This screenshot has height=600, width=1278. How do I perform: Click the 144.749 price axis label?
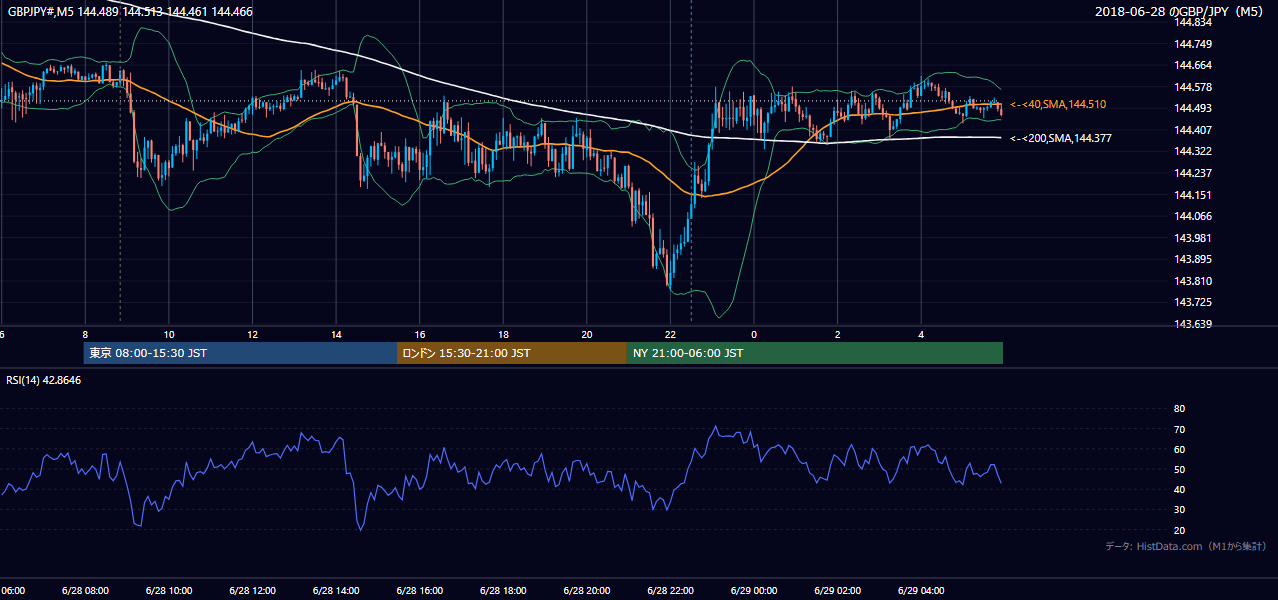click(1192, 44)
